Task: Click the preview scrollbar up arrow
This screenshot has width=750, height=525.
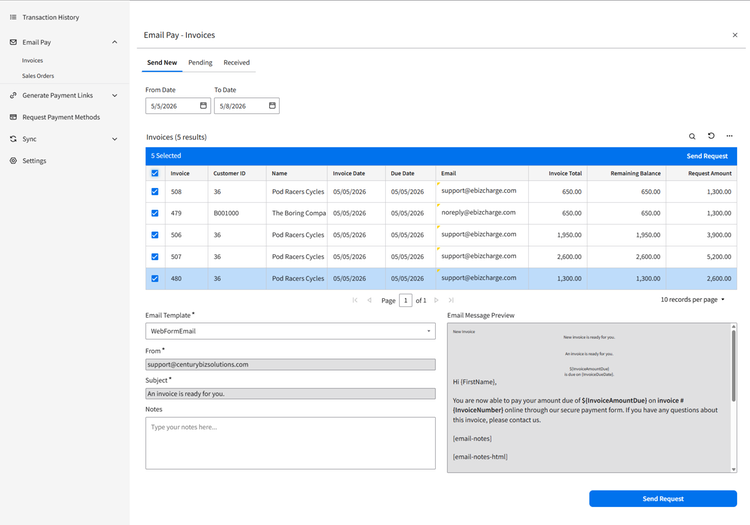Action: click(x=733, y=327)
